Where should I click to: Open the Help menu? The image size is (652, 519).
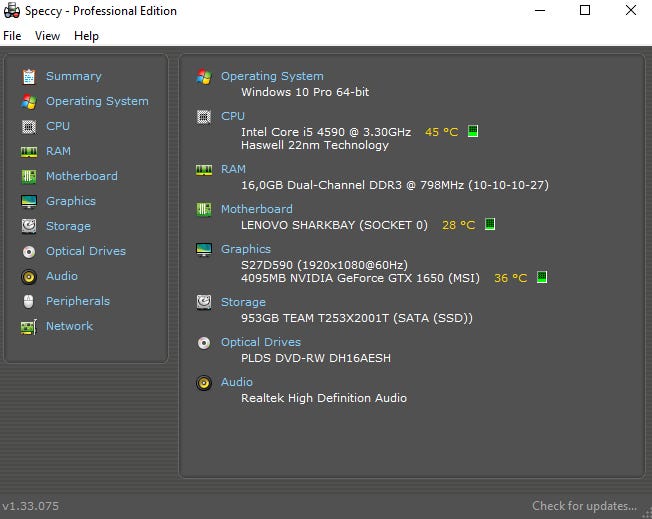coord(86,36)
